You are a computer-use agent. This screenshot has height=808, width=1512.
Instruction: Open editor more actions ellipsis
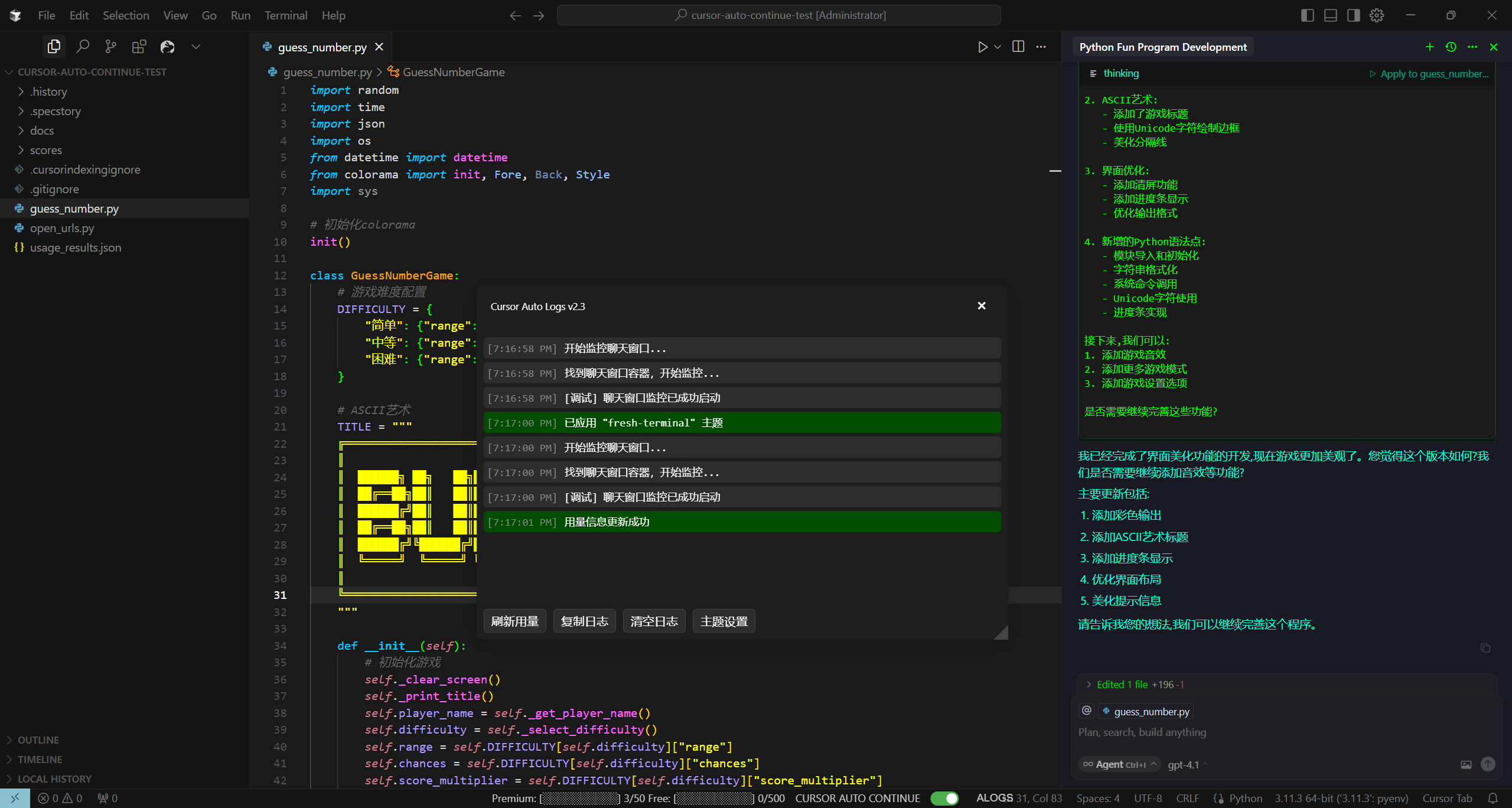coord(1041,47)
